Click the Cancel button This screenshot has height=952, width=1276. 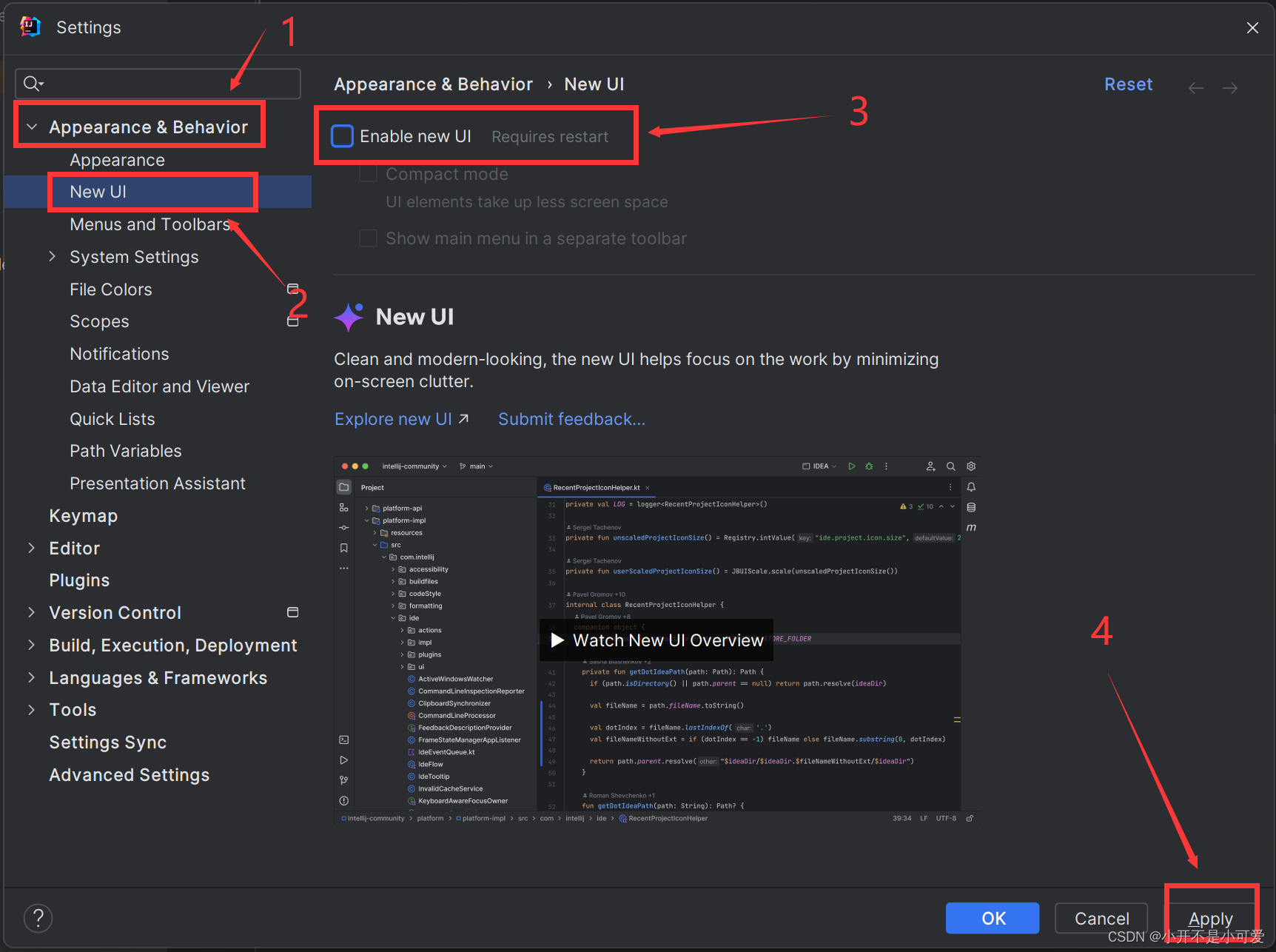[1101, 919]
